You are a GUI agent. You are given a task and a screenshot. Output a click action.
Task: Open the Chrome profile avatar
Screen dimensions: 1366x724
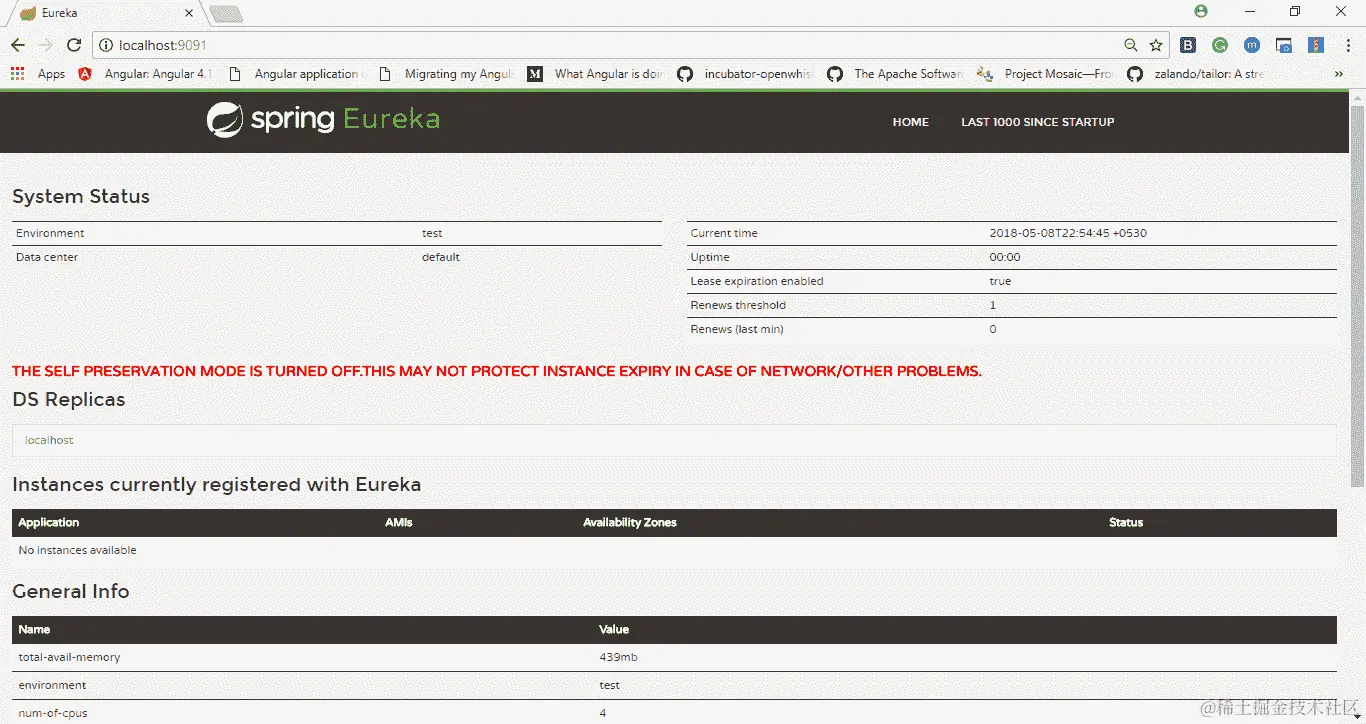(1201, 11)
